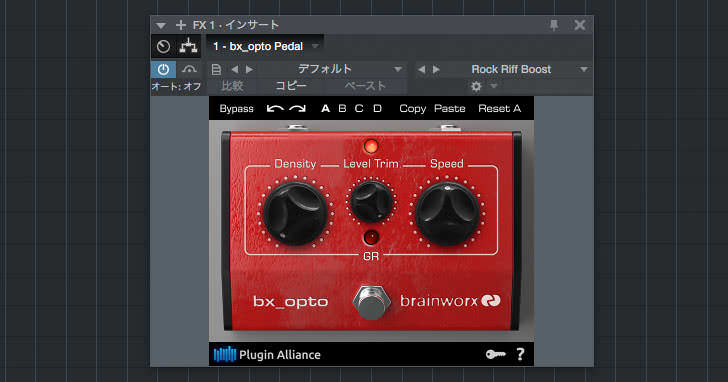Open the routing view icon
The width and height of the screenshot is (728, 382).
coord(188,46)
